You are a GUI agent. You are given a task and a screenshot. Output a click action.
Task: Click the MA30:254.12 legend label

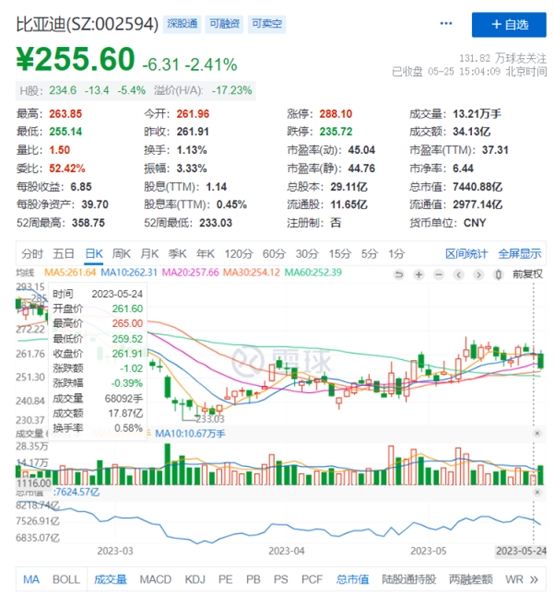(252, 272)
